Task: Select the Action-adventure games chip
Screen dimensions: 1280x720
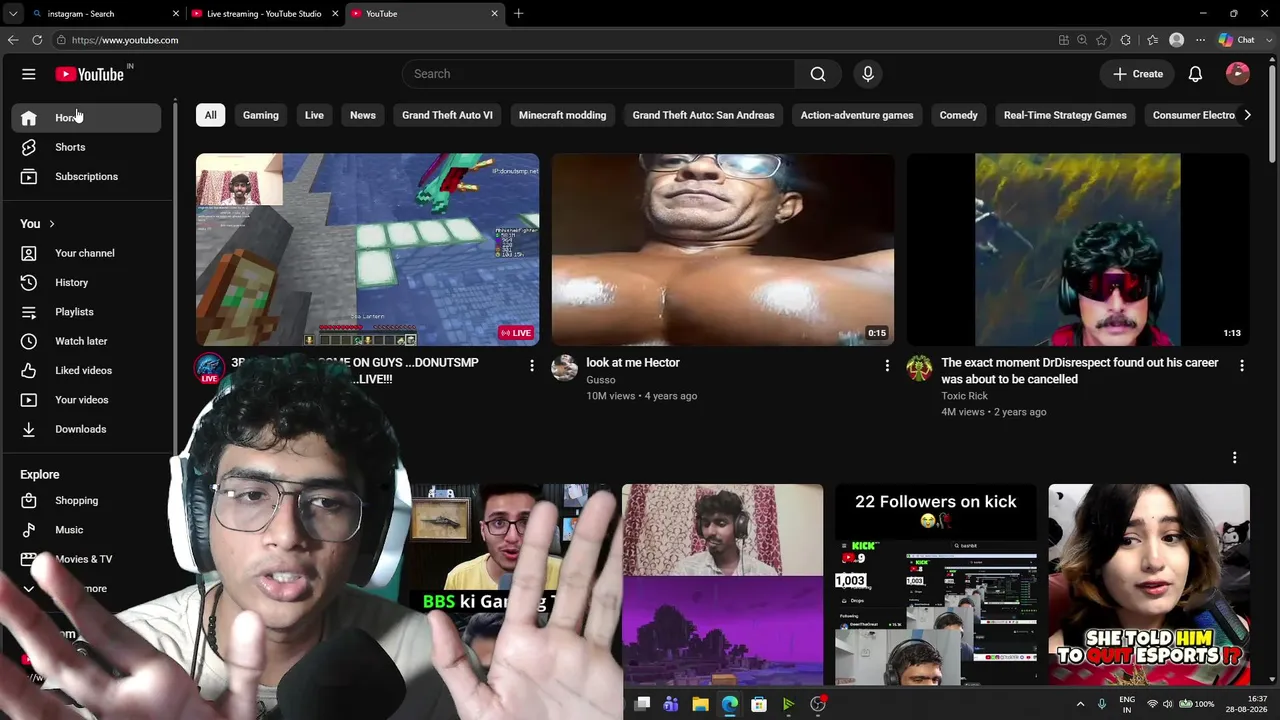Action: pos(857,115)
